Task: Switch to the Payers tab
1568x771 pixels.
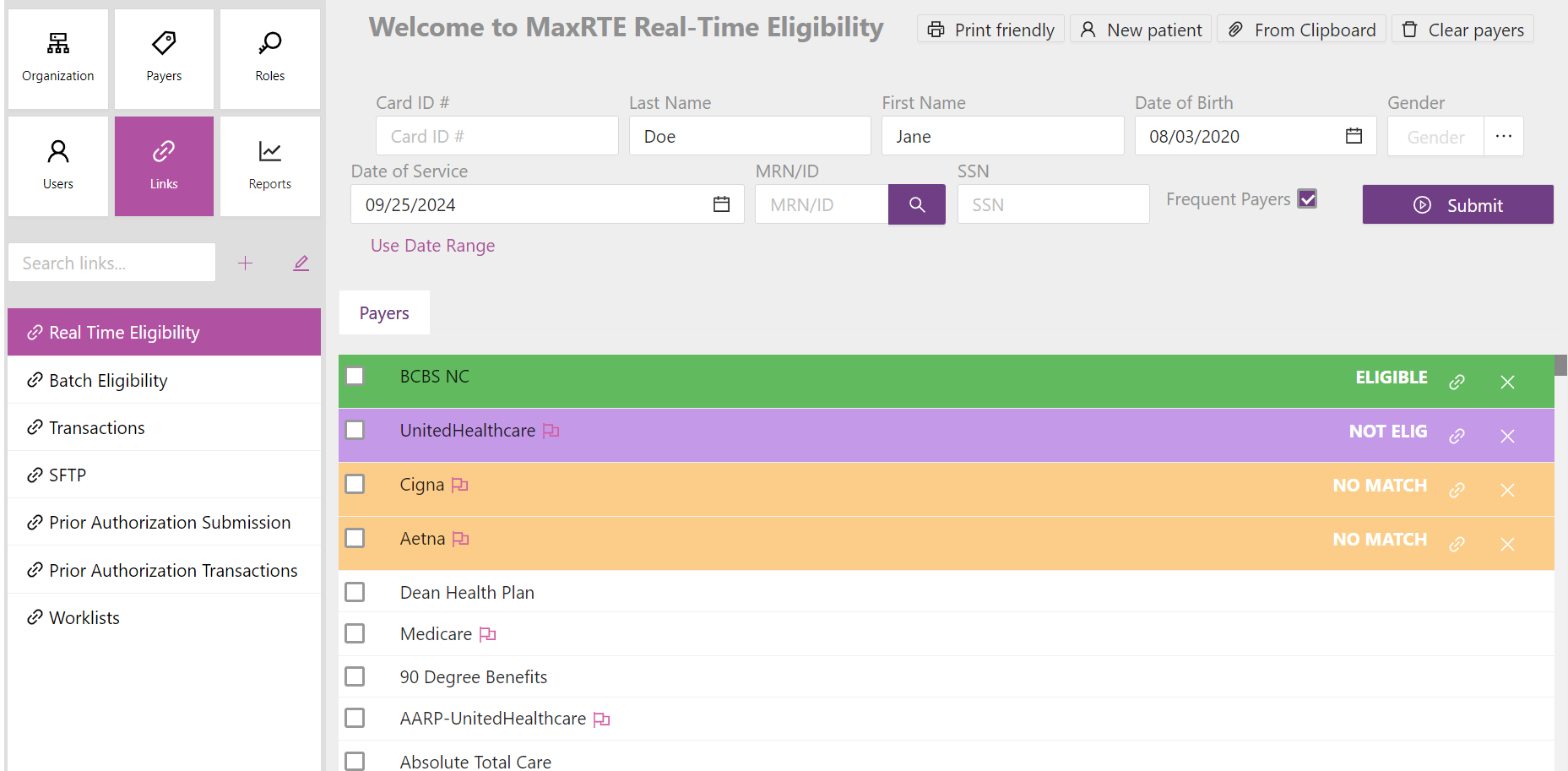Action: (x=383, y=312)
